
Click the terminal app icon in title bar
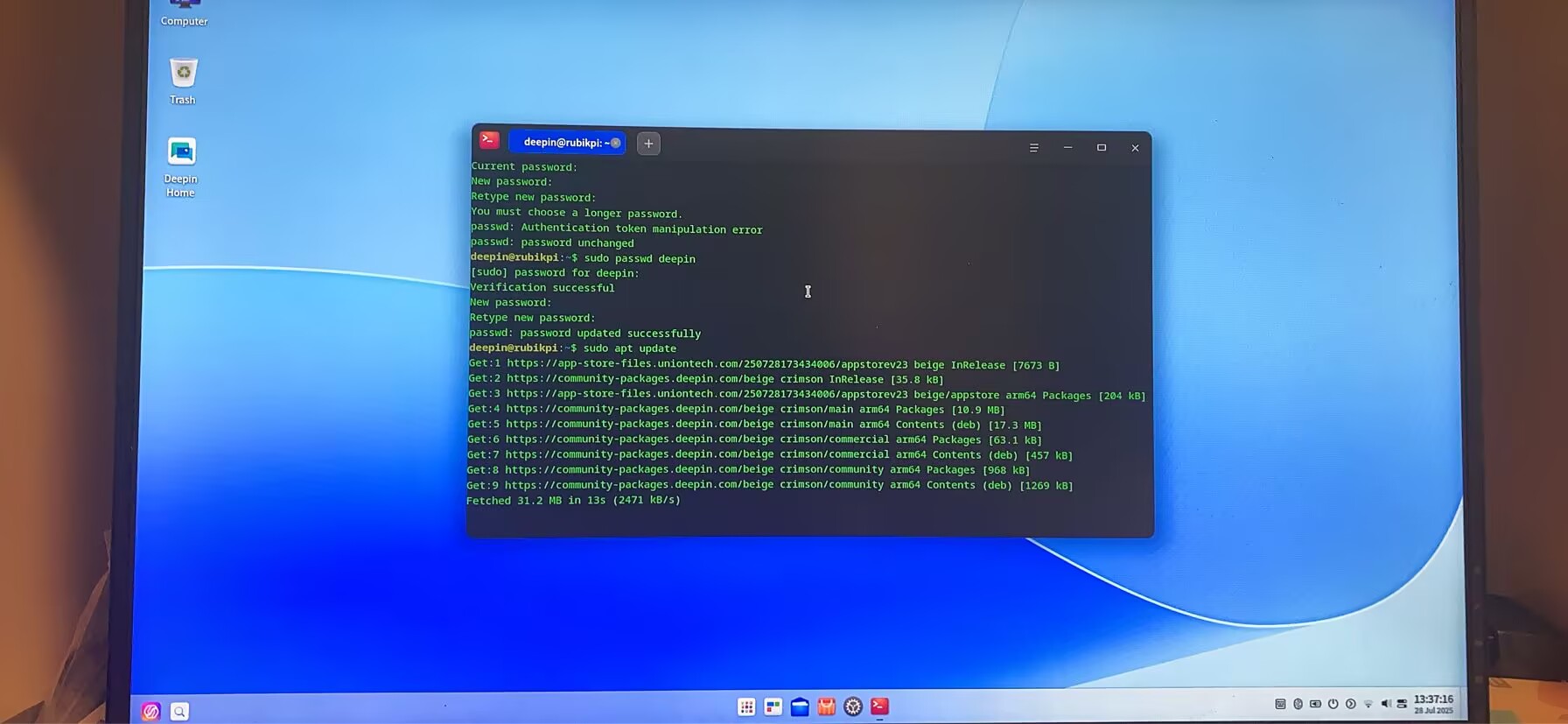tap(489, 140)
